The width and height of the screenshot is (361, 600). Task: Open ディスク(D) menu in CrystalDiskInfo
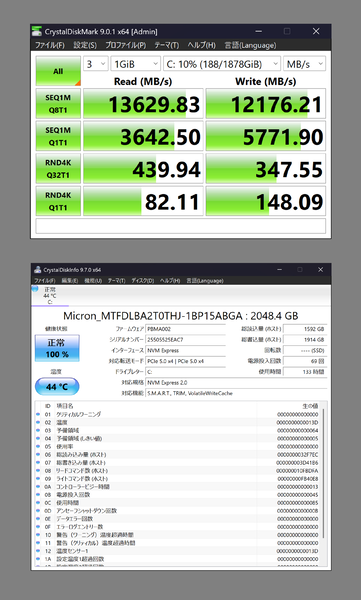click(x=142, y=280)
